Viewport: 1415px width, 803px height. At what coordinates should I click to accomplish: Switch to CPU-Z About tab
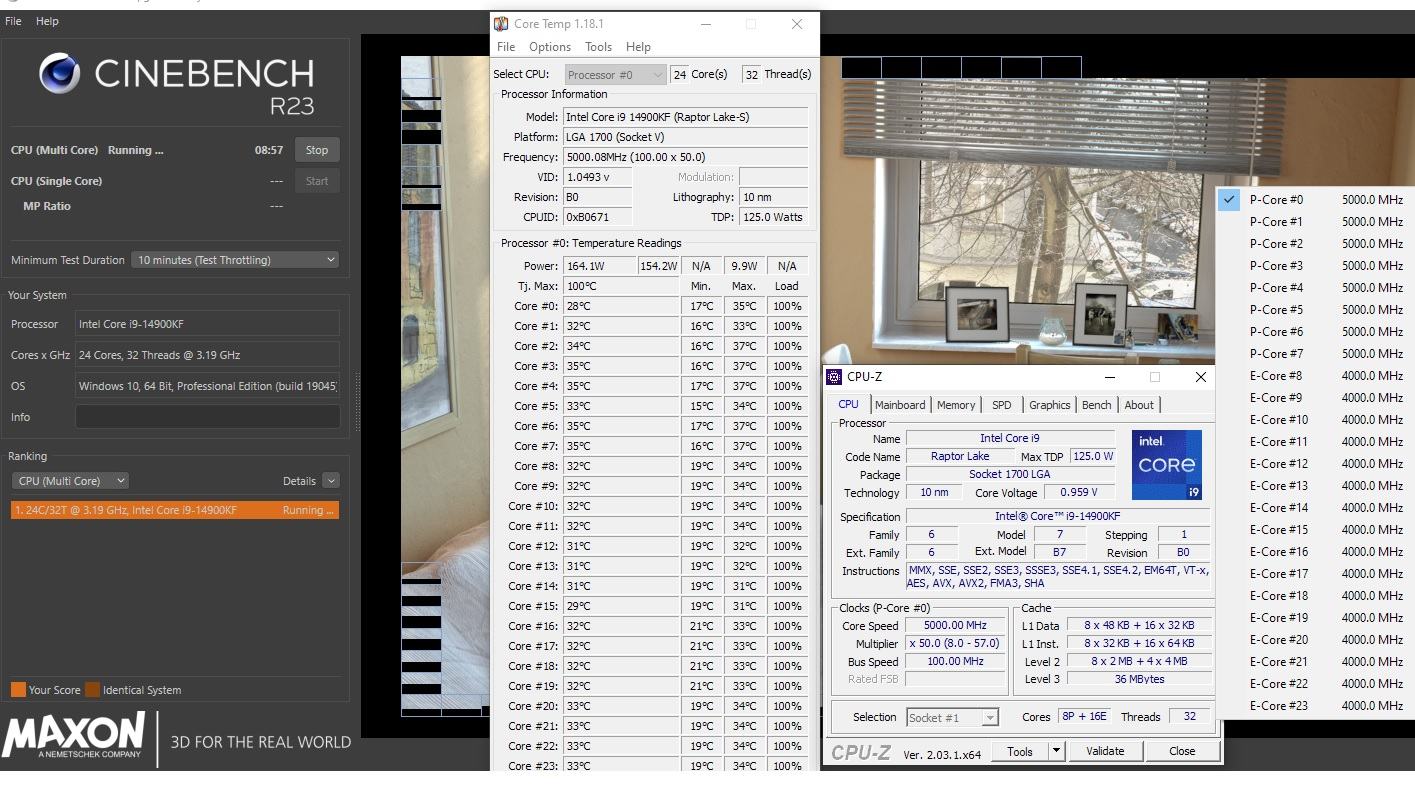pos(1139,405)
